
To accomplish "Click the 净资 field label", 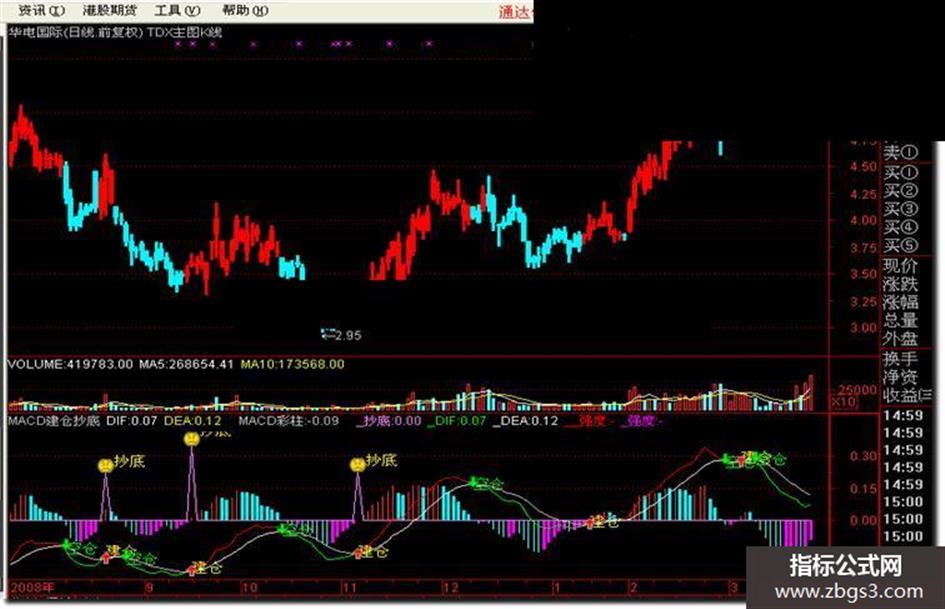I will pos(900,377).
